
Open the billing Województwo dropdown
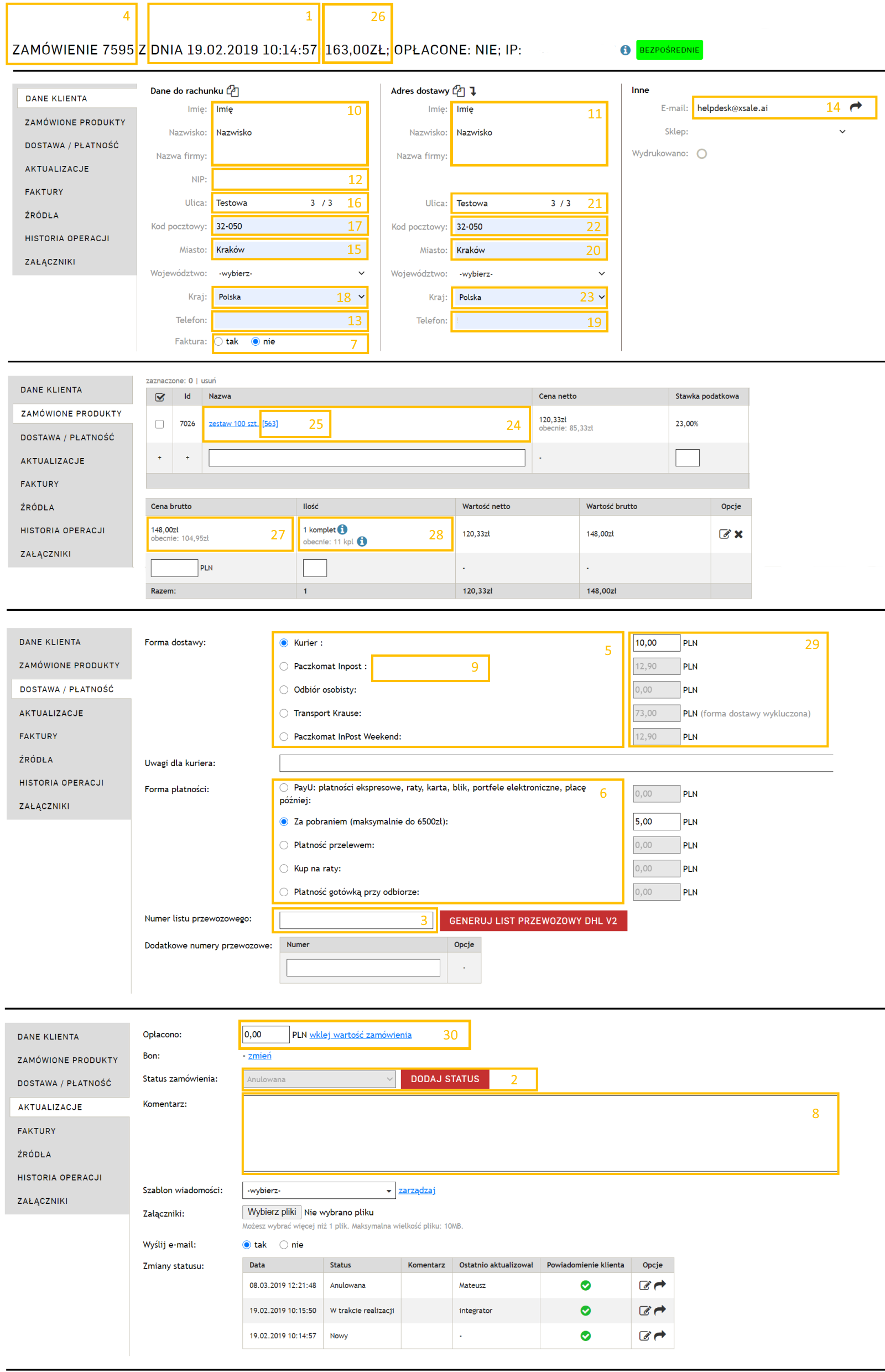pyautogui.click(x=291, y=274)
